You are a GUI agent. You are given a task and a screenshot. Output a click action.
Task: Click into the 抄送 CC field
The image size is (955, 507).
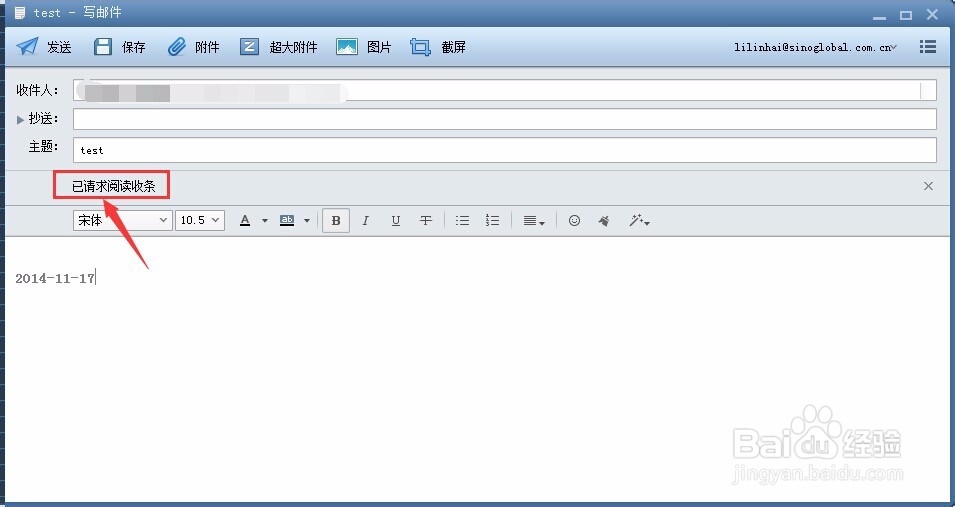coord(504,119)
